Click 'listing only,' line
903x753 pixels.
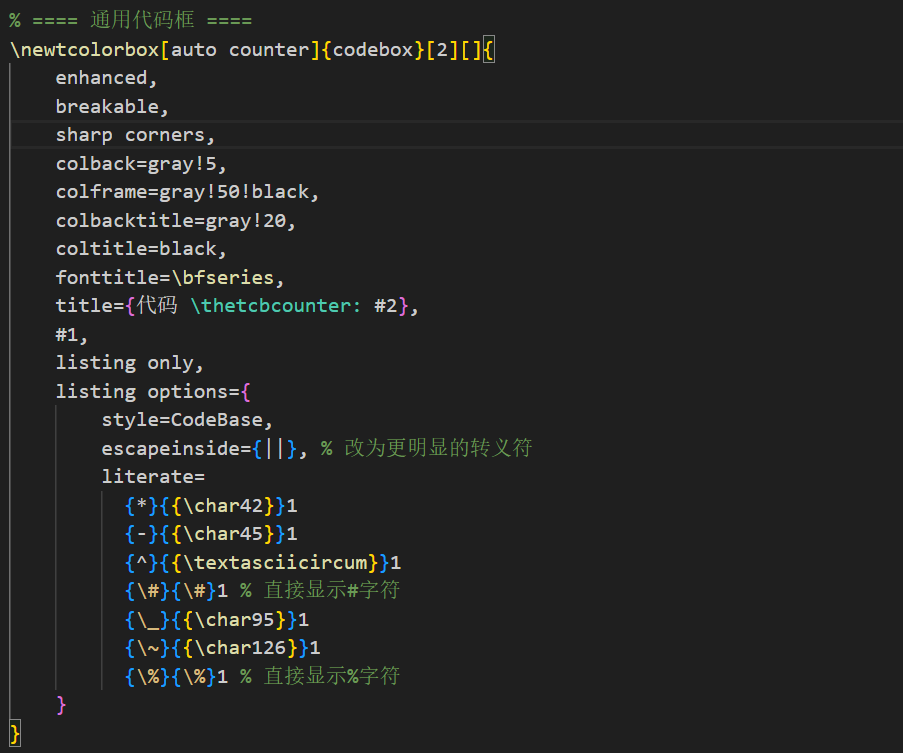[130, 363]
